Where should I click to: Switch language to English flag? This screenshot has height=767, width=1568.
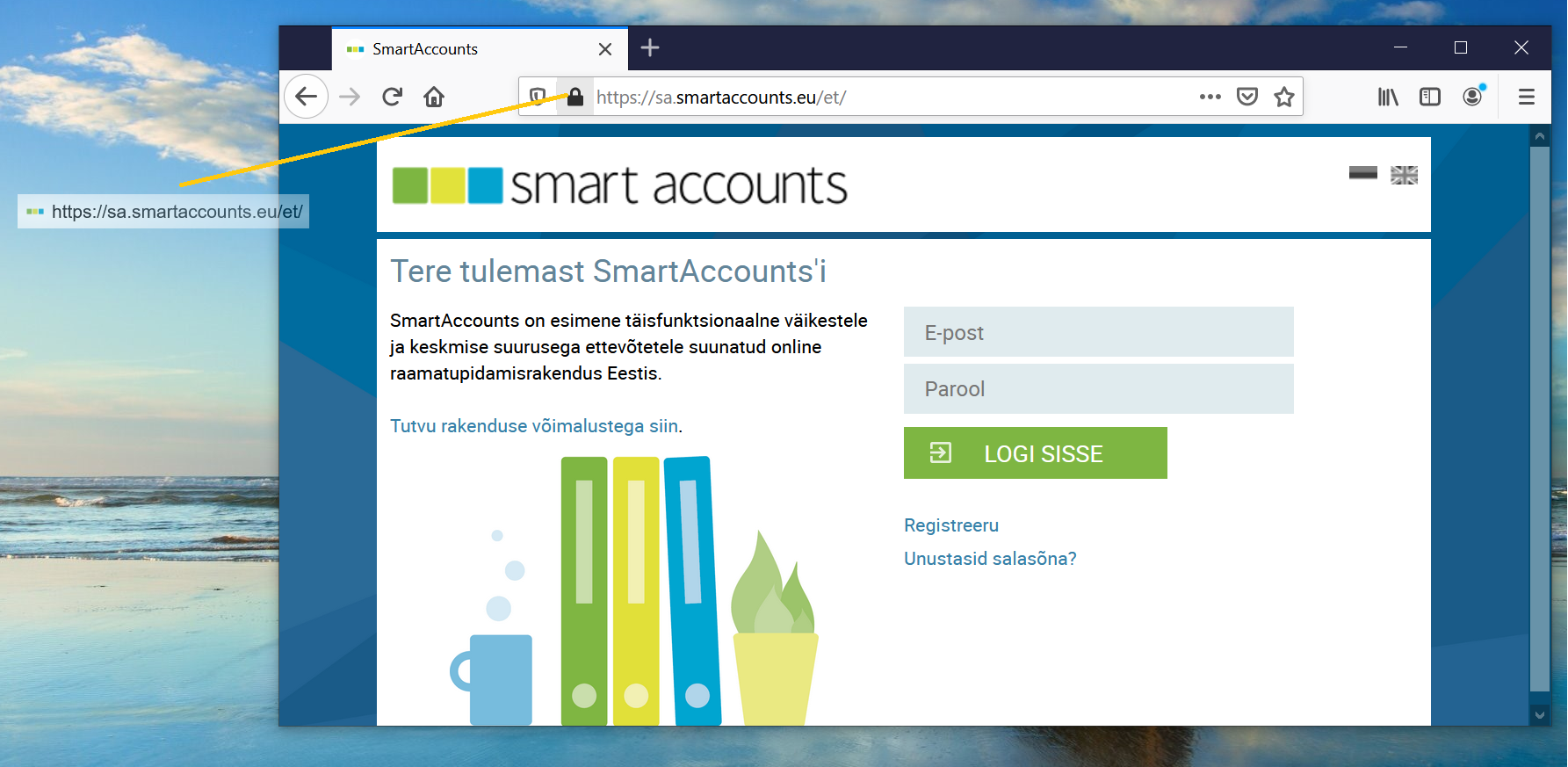(x=1404, y=175)
